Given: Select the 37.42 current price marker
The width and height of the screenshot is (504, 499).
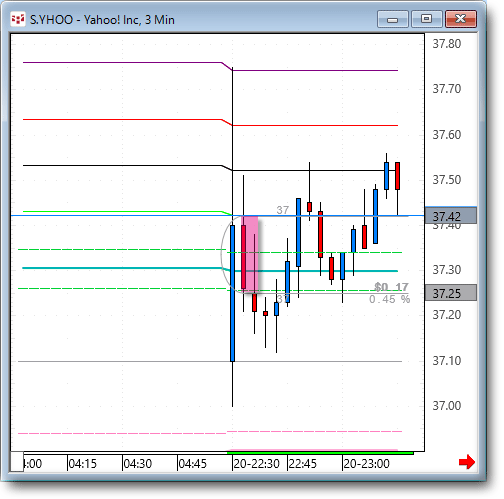Looking at the screenshot, I should coord(451,216).
